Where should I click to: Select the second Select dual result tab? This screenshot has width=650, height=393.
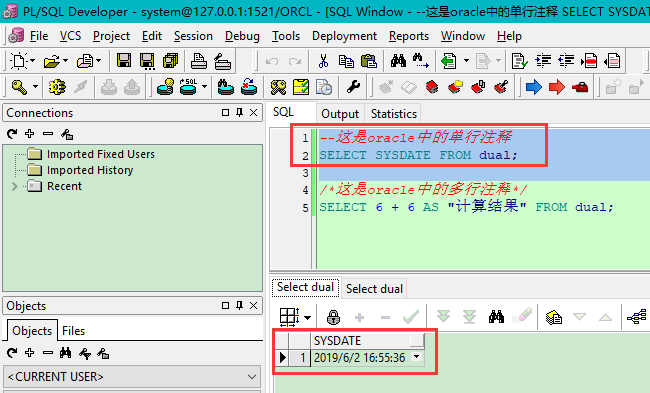click(374, 289)
